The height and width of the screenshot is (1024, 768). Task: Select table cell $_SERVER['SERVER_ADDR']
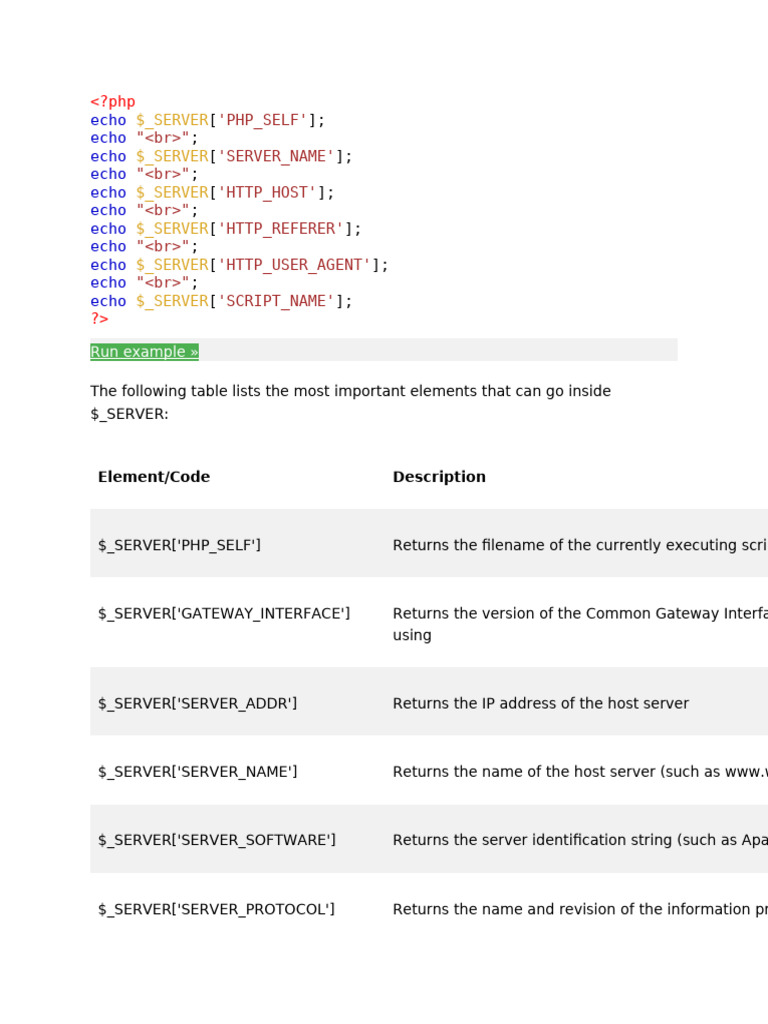pos(197,703)
